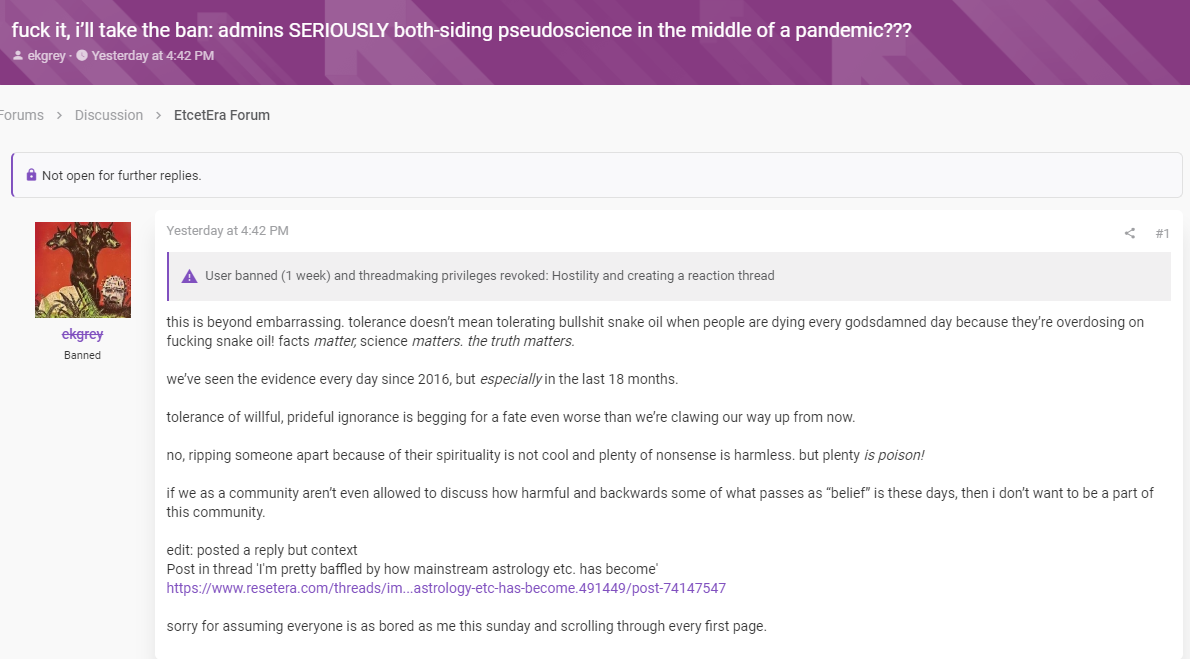Click header timestamp Yesterday at 4:42 PM
Viewport: 1190px width, 659px height.
pos(153,55)
